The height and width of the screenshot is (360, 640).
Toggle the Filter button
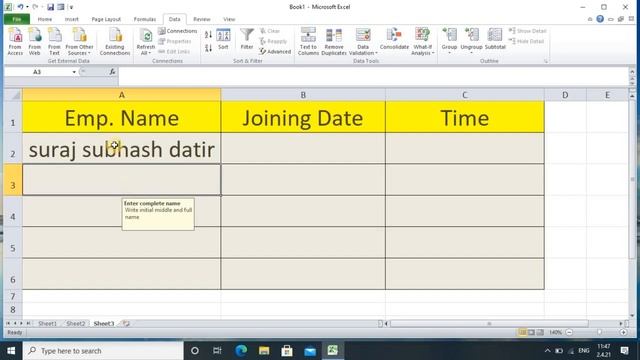(x=247, y=39)
